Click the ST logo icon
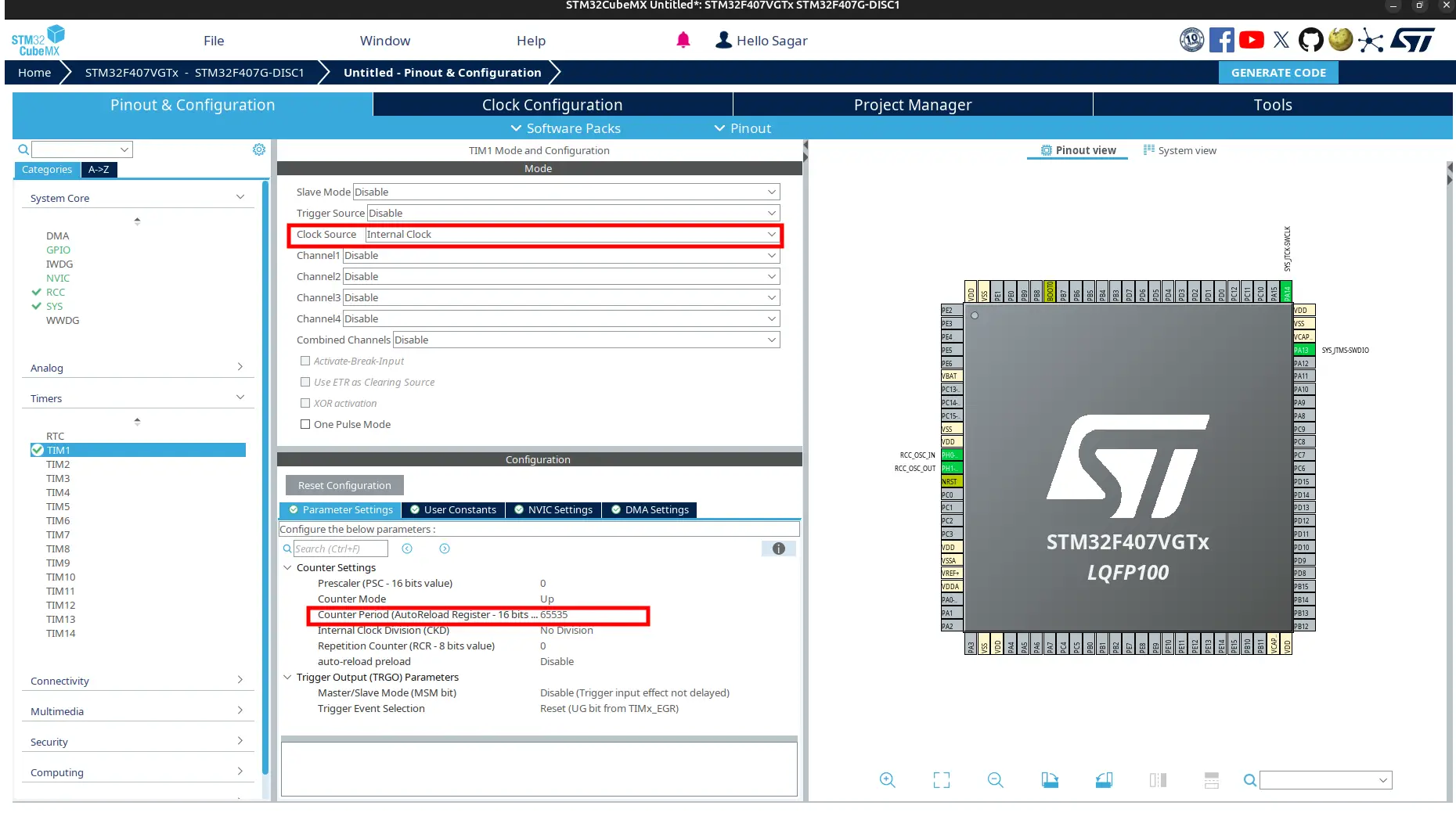 [1413, 40]
